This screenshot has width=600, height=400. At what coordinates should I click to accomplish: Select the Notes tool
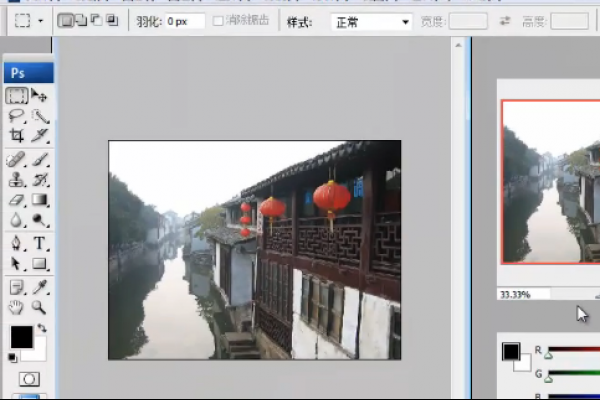16,287
